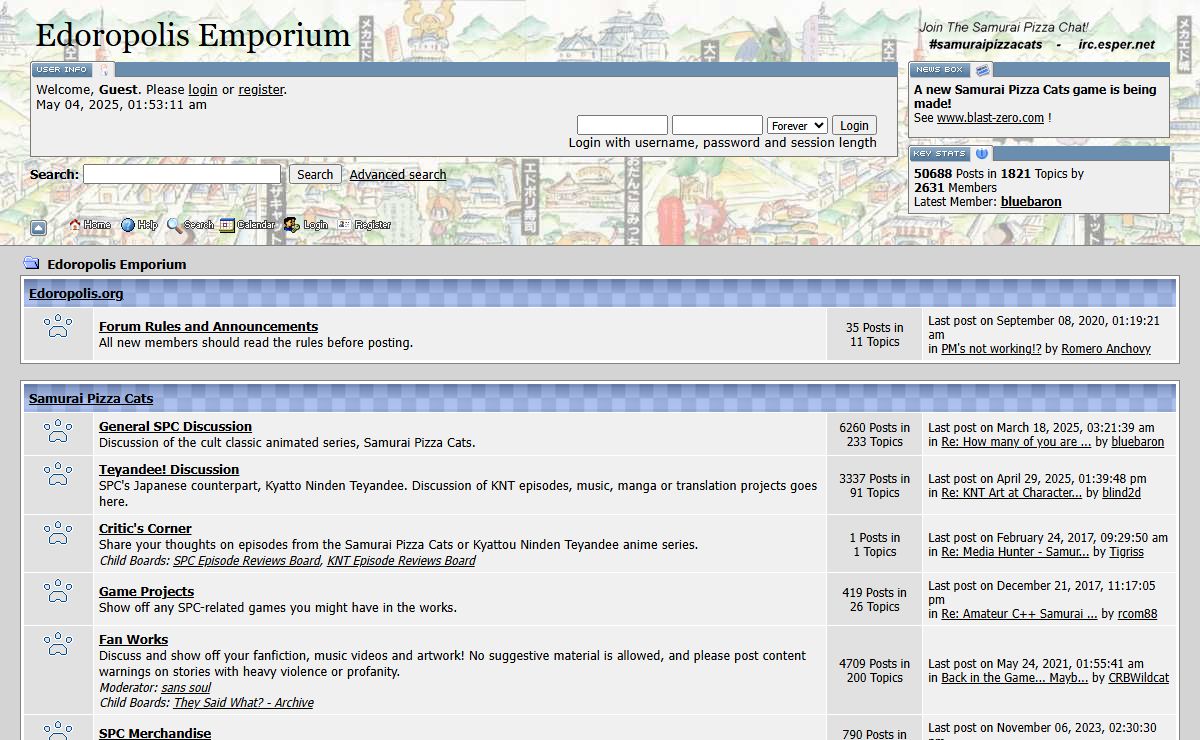The image size is (1200, 740).
Task: Click the paw icon for General SPC Discussion
Action: (58, 431)
